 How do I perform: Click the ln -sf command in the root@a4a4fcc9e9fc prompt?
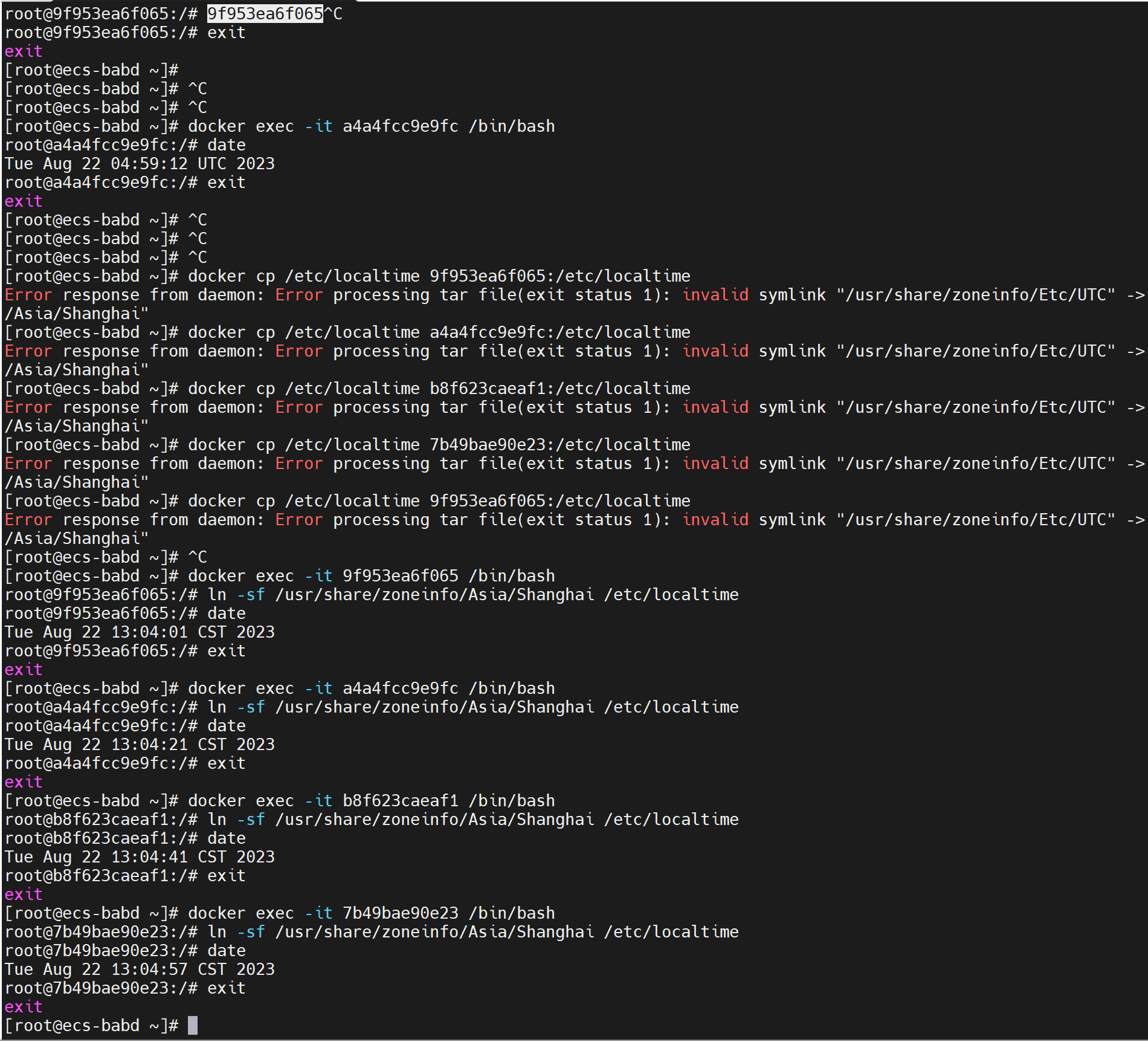click(x=473, y=707)
